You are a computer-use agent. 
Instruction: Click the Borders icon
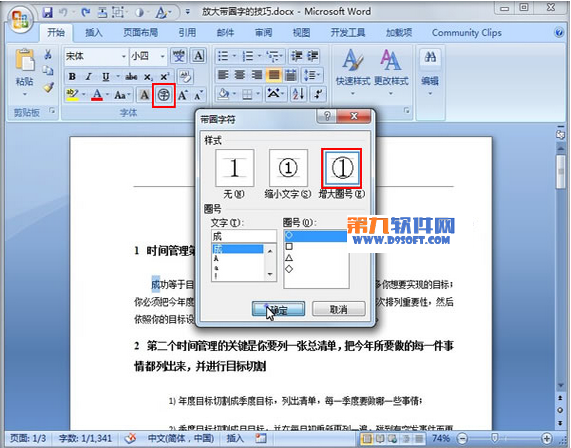click(x=247, y=95)
